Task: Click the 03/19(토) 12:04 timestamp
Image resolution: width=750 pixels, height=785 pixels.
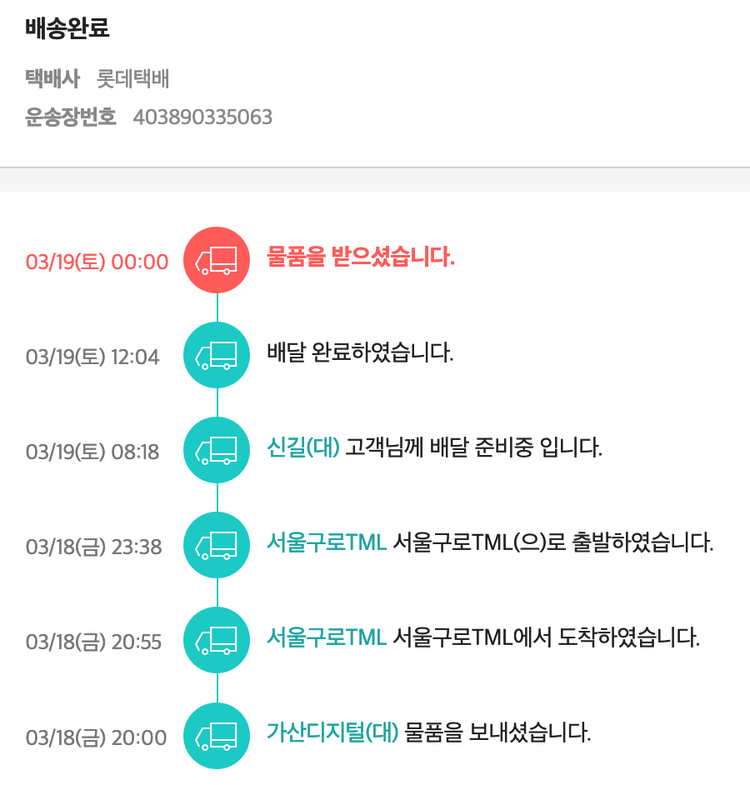Action: 92,357
